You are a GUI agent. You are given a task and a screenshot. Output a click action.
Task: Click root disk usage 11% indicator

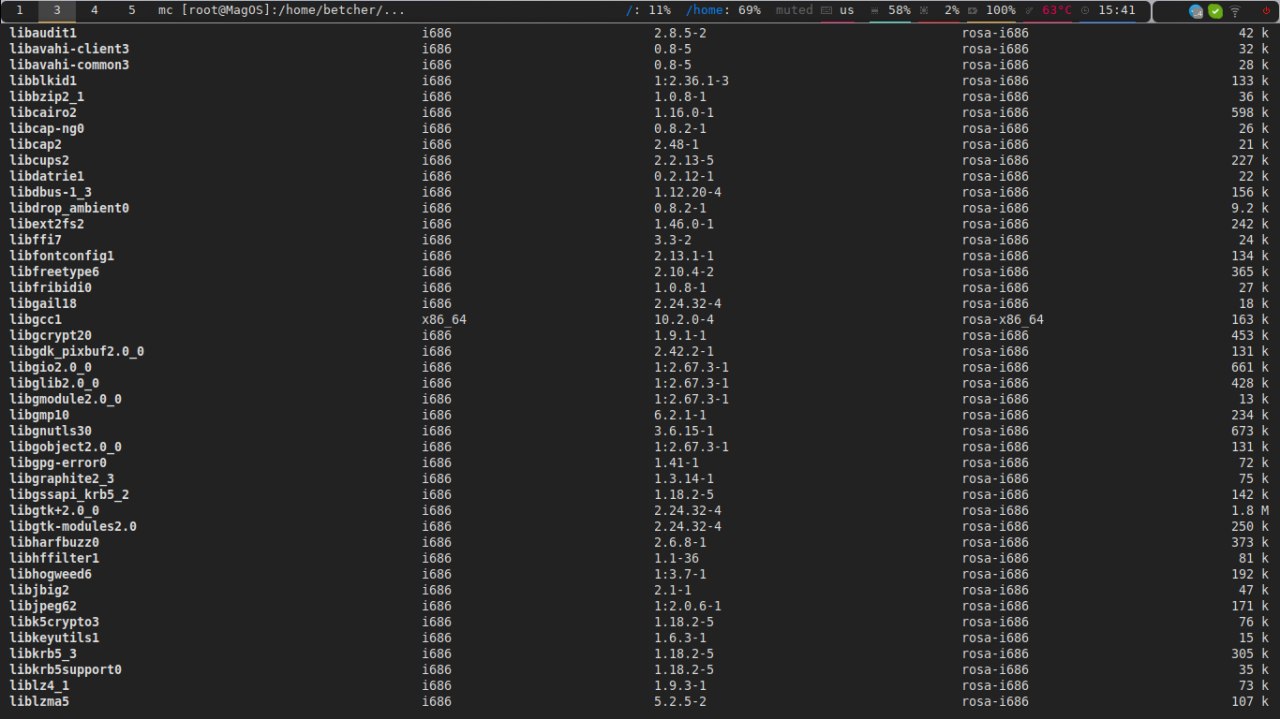click(x=648, y=10)
